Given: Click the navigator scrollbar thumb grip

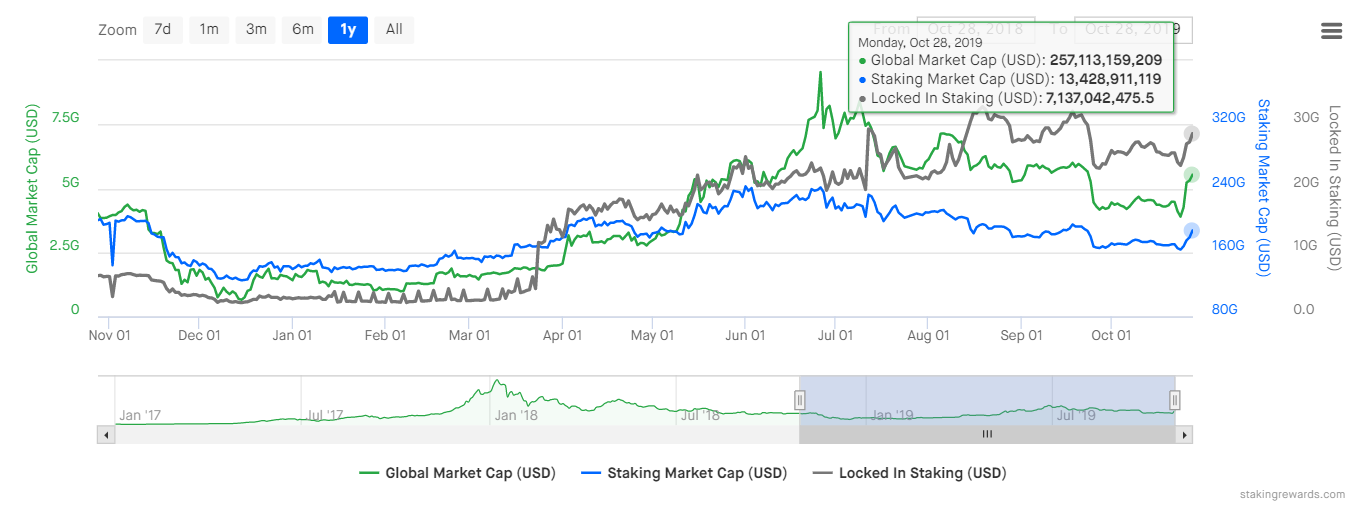Looking at the screenshot, I should (987, 435).
